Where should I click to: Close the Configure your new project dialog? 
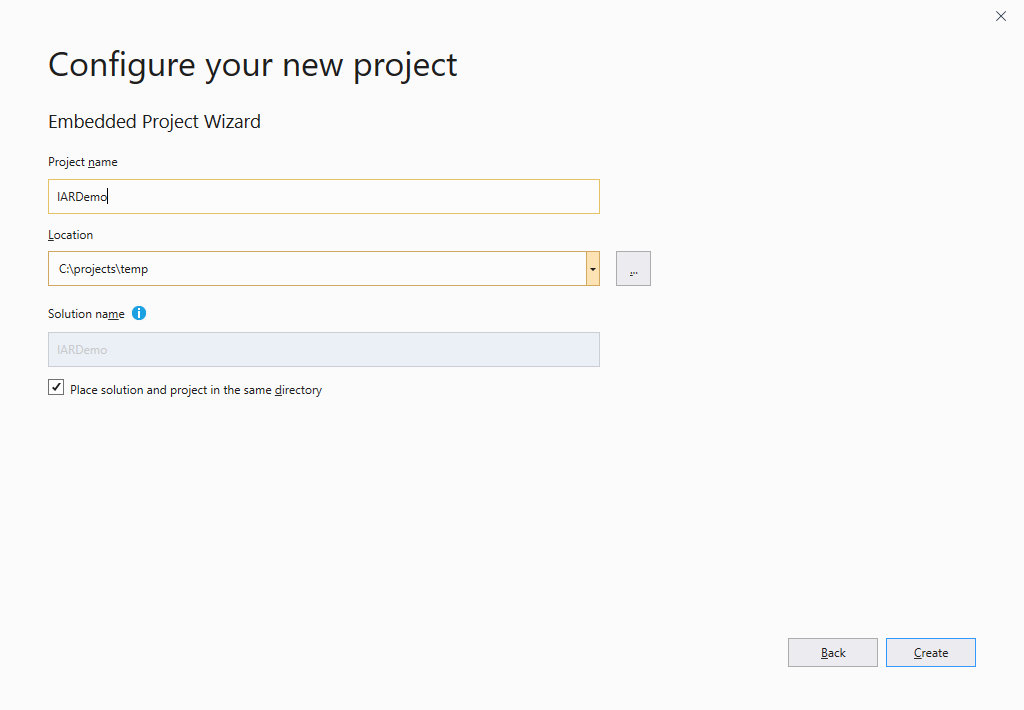click(x=1001, y=16)
